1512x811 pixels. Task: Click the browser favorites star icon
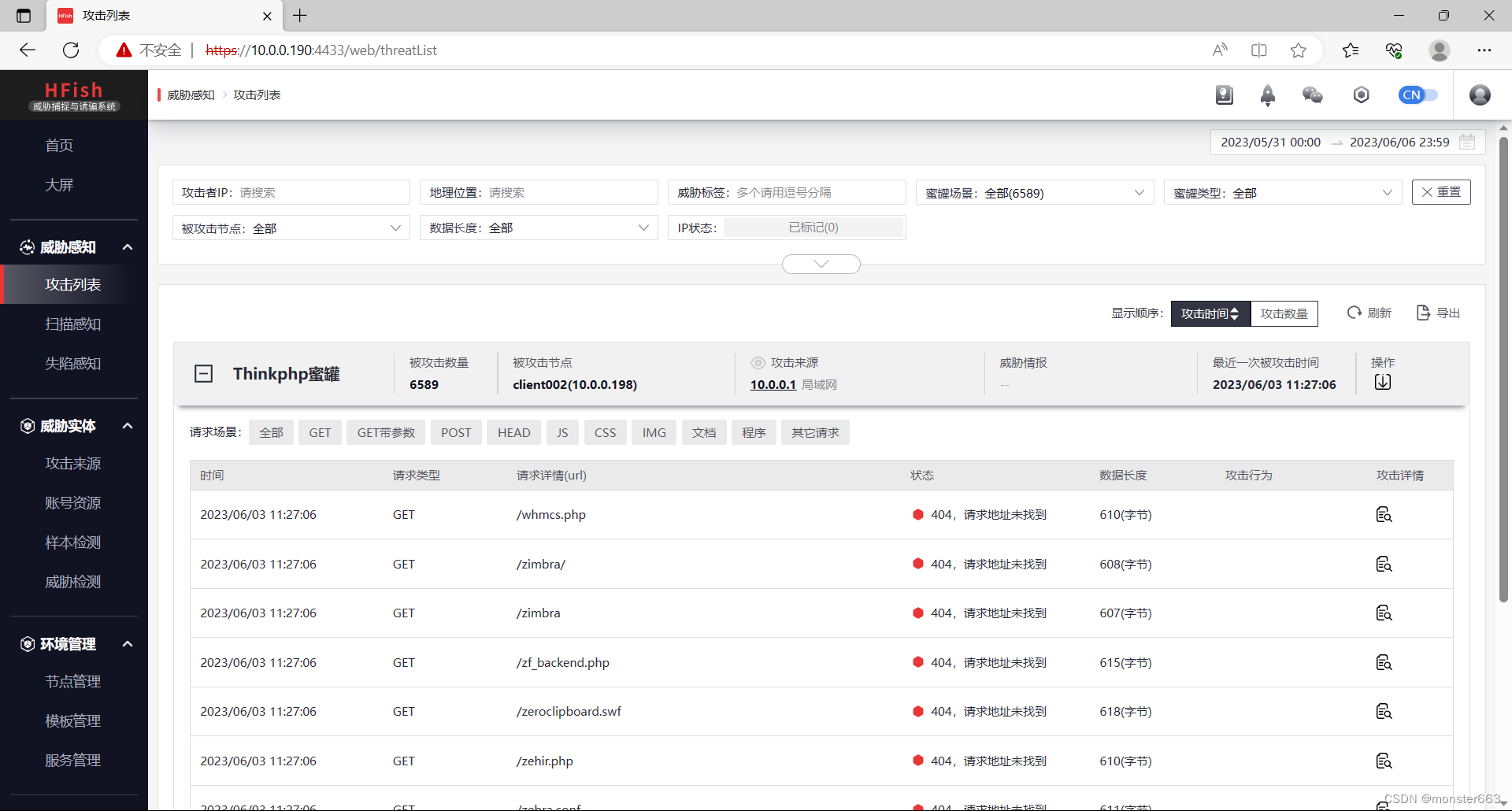point(1299,50)
